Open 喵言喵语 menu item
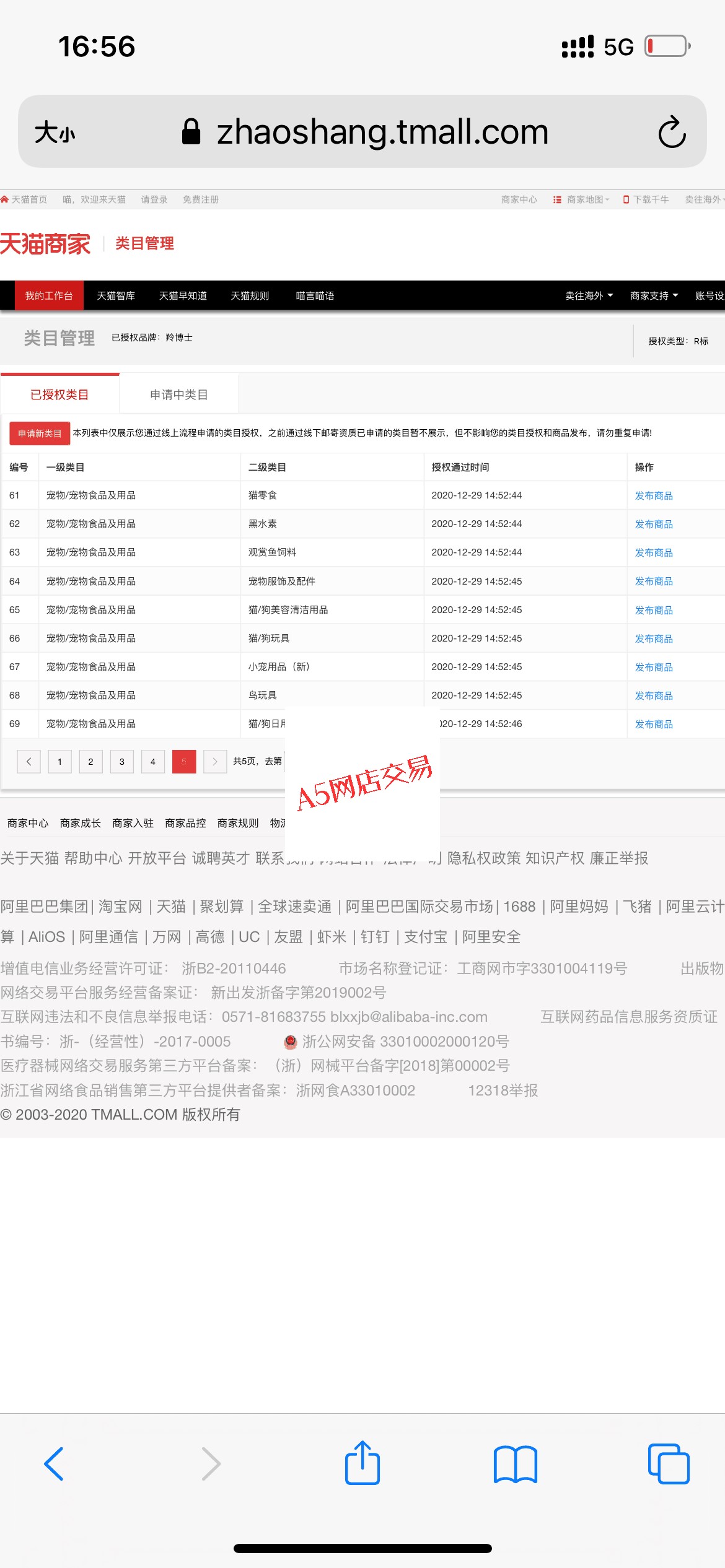725x1568 pixels. [x=315, y=295]
